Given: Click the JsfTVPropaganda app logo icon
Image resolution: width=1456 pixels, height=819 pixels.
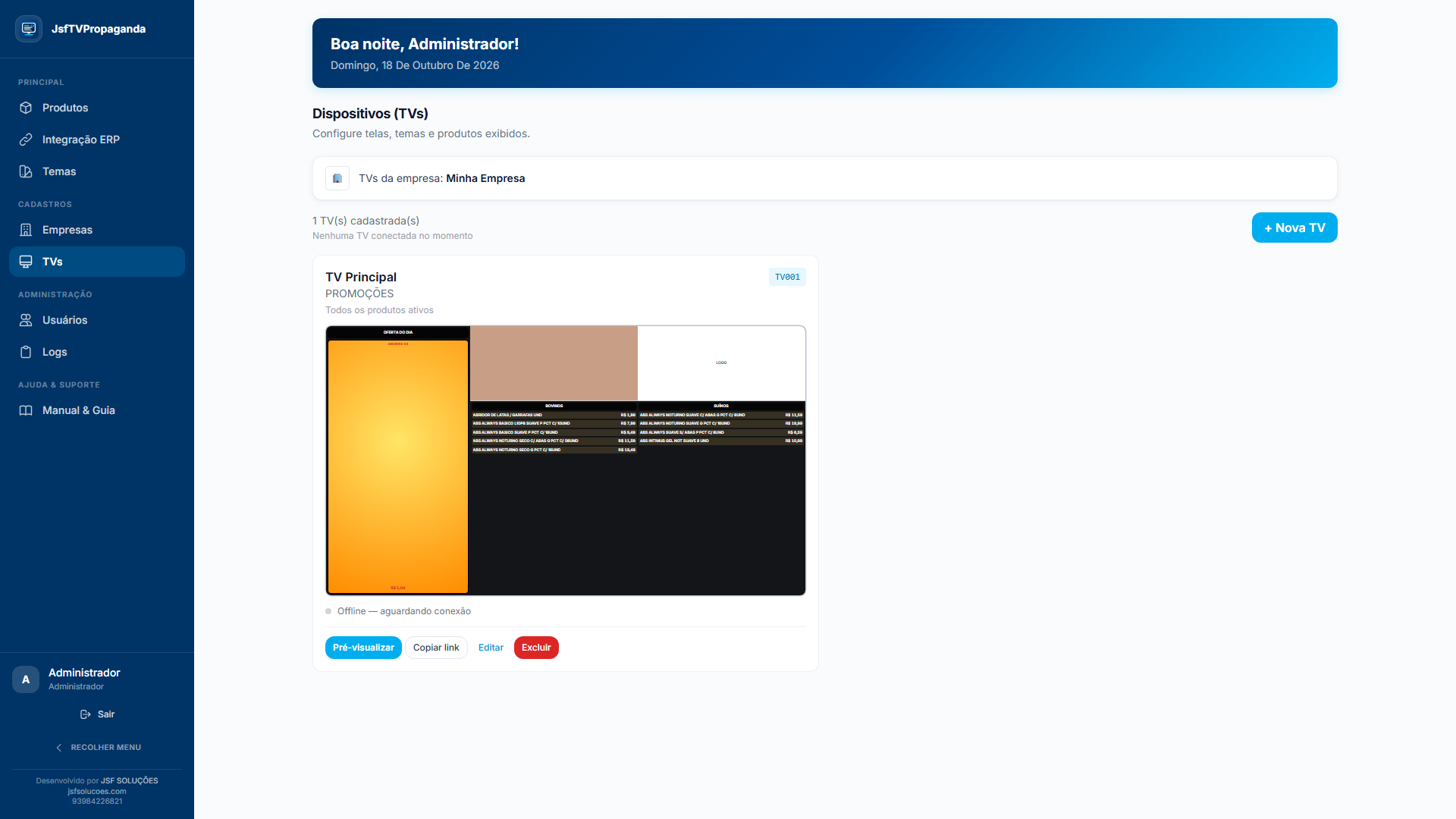Looking at the screenshot, I should (x=29, y=29).
